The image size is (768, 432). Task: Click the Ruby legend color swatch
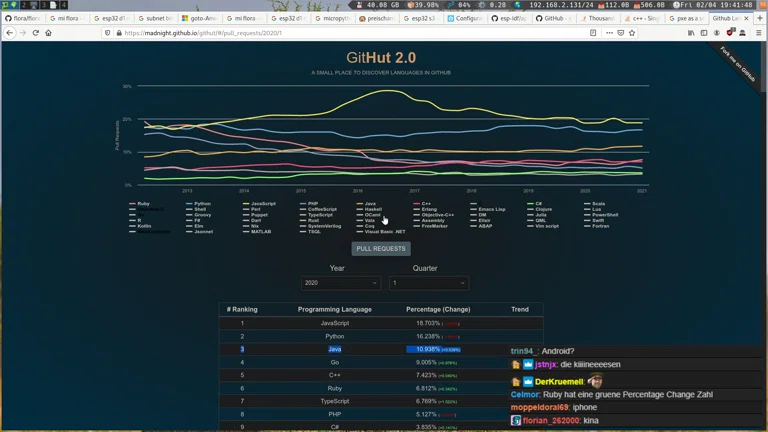pyautogui.click(x=133, y=204)
